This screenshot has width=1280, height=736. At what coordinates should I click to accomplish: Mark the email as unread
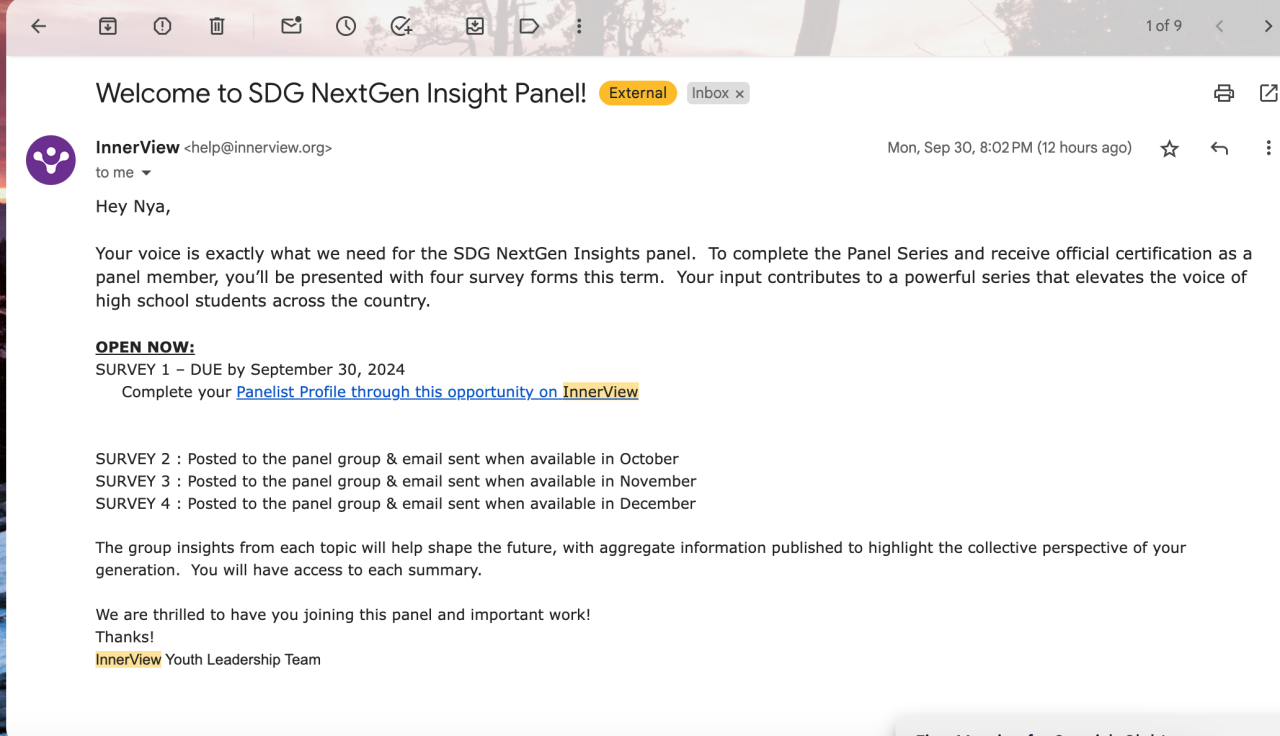[291, 27]
